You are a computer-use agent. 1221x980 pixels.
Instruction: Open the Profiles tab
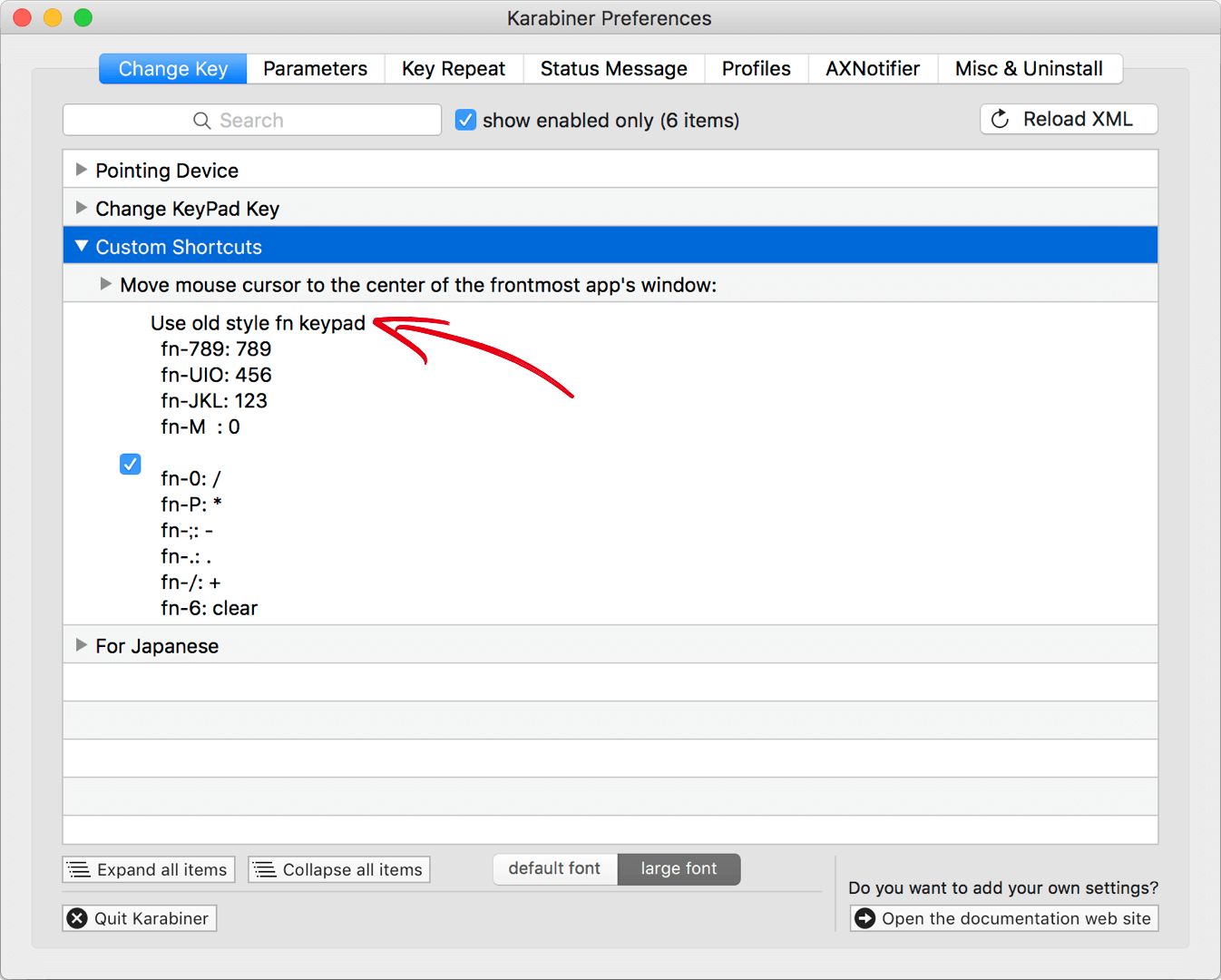point(757,69)
